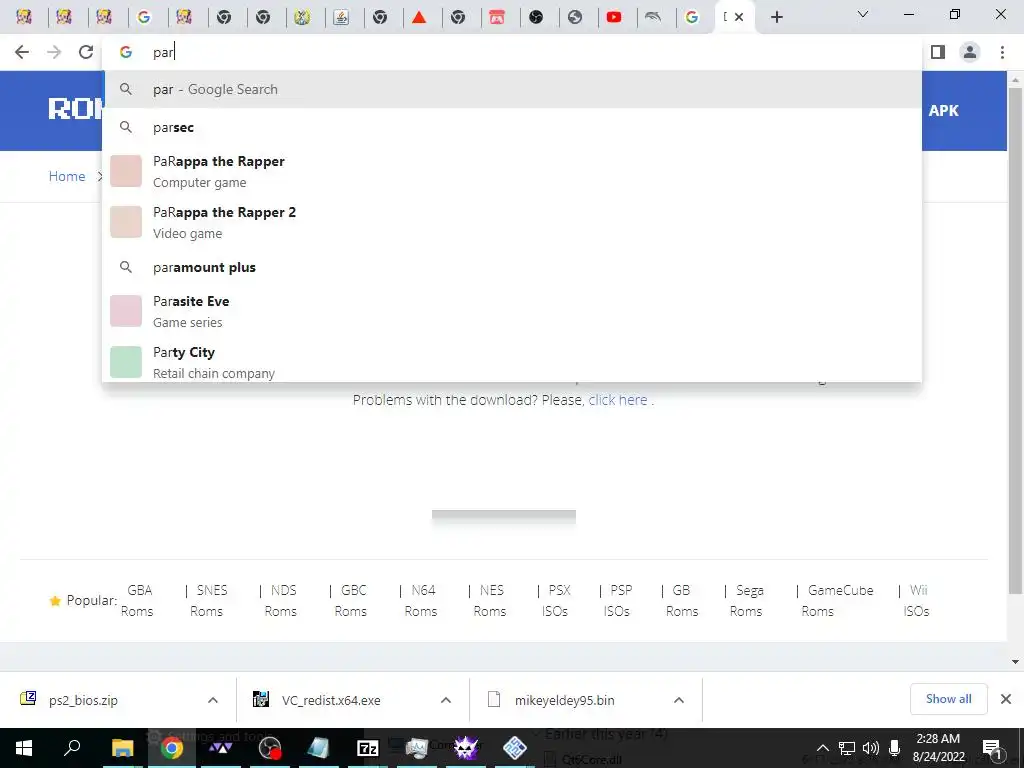Reload the current page
This screenshot has height=768, width=1024.
click(x=86, y=52)
